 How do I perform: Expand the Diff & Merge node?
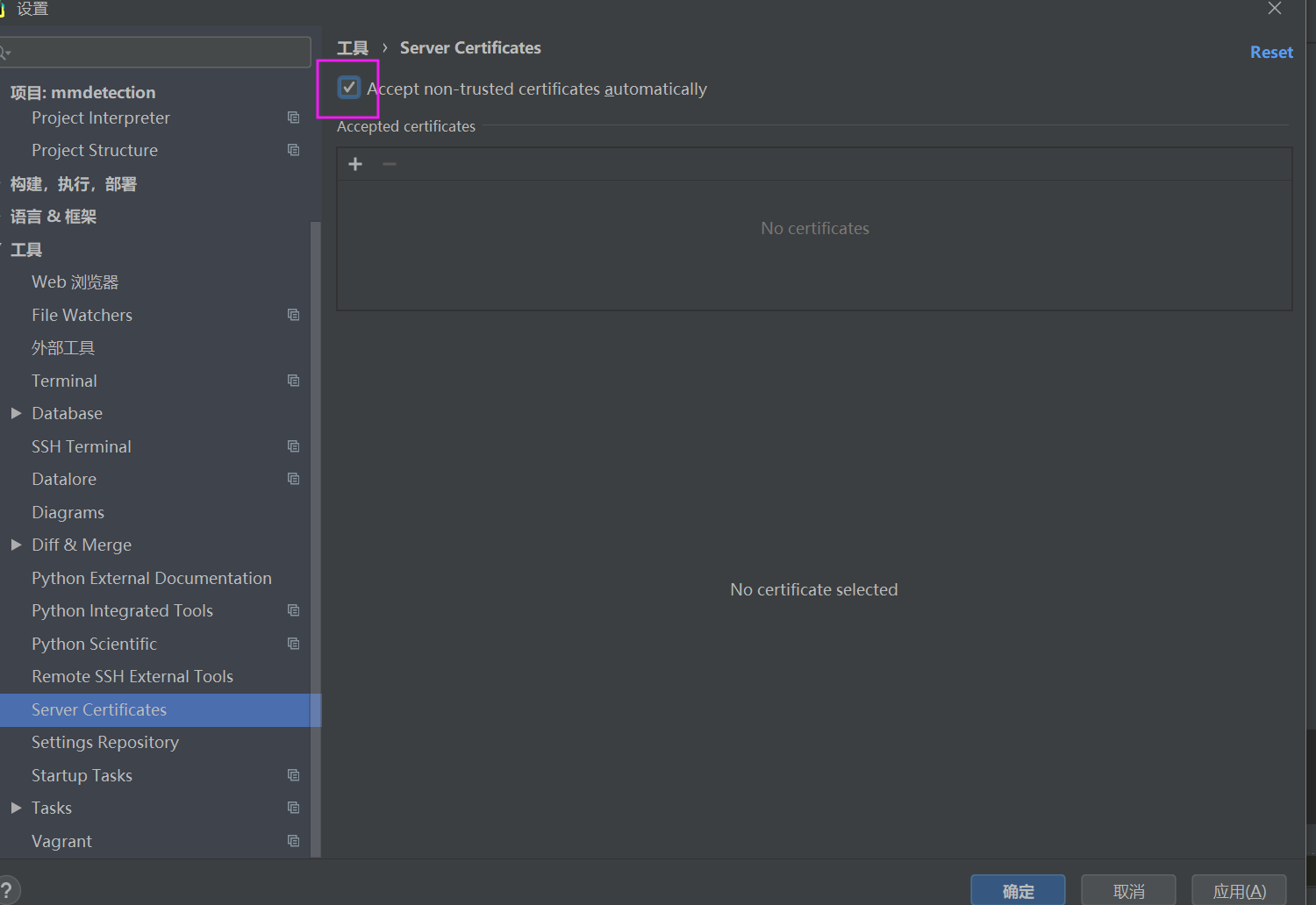click(16, 544)
